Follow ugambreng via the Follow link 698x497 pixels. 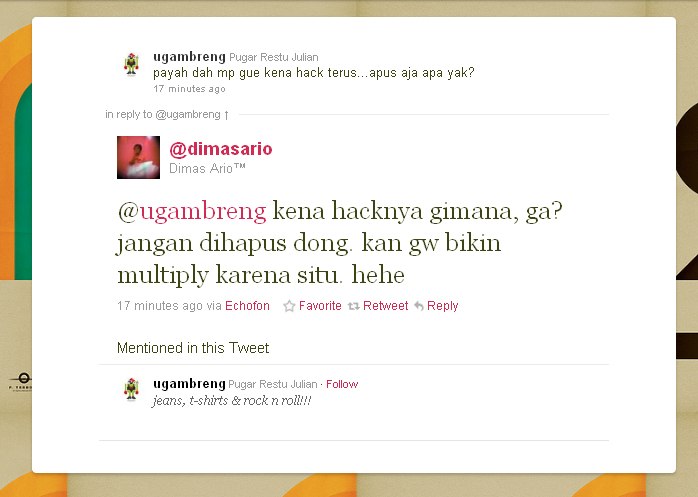pos(342,384)
